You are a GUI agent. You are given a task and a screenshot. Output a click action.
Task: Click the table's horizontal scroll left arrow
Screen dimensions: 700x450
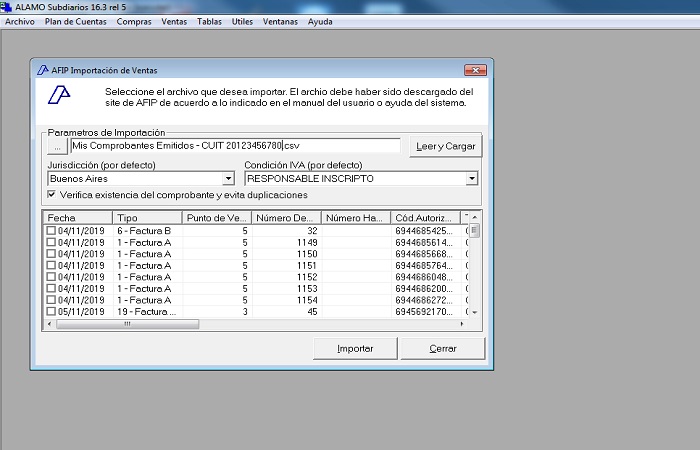pyautogui.click(x=49, y=324)
